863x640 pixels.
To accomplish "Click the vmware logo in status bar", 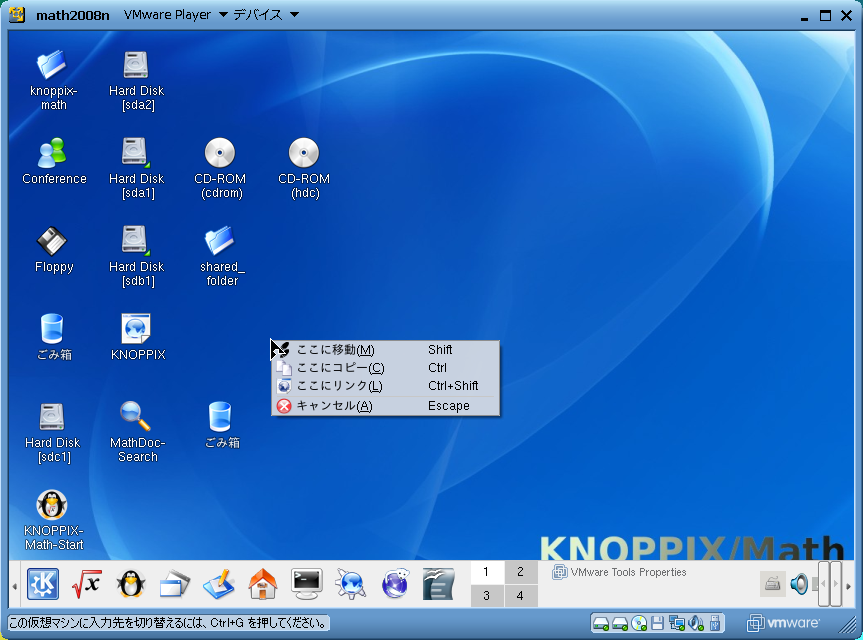I will tap(783, 623).
